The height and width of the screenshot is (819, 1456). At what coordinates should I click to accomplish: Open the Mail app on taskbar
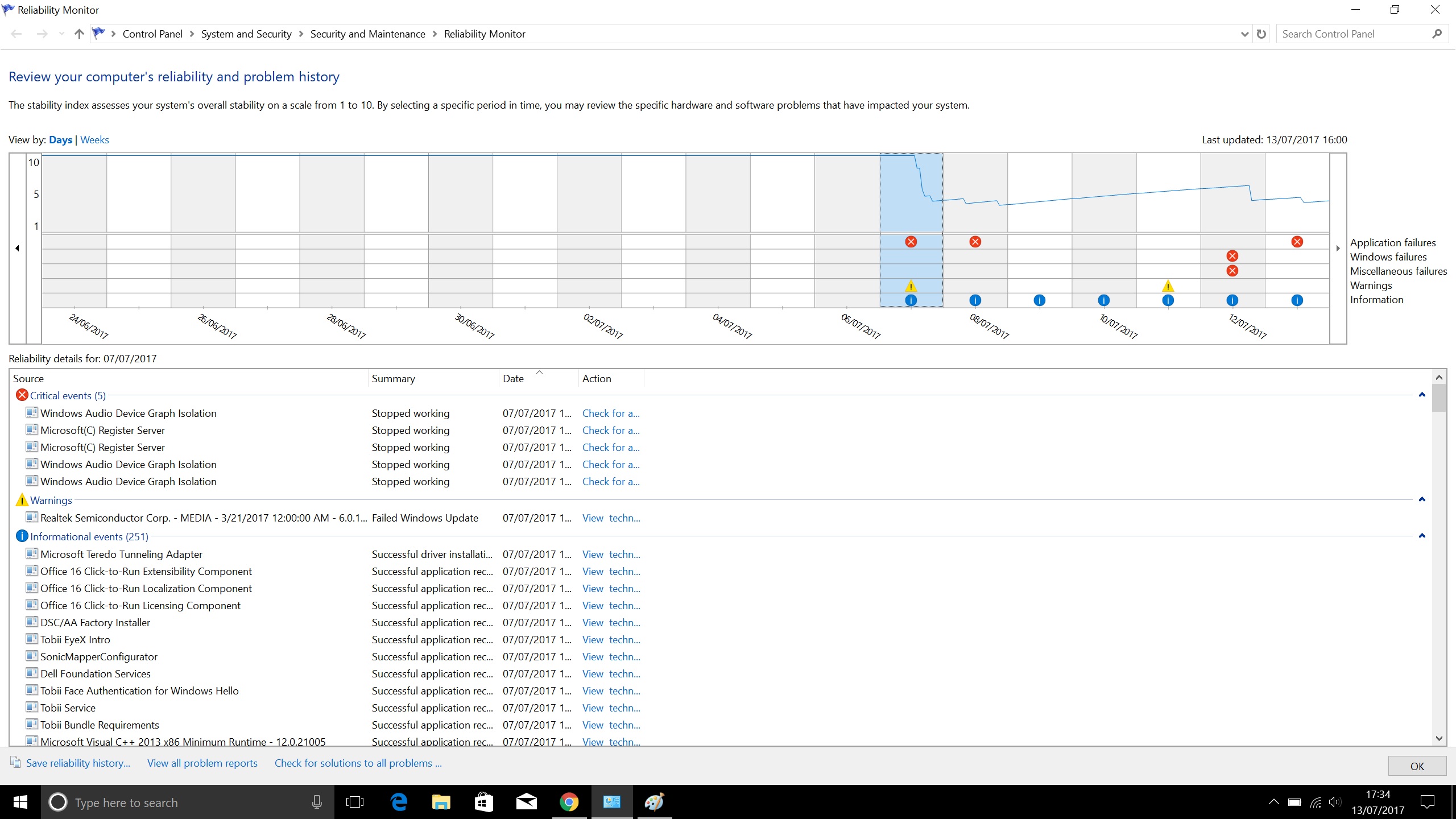(526, 802)
